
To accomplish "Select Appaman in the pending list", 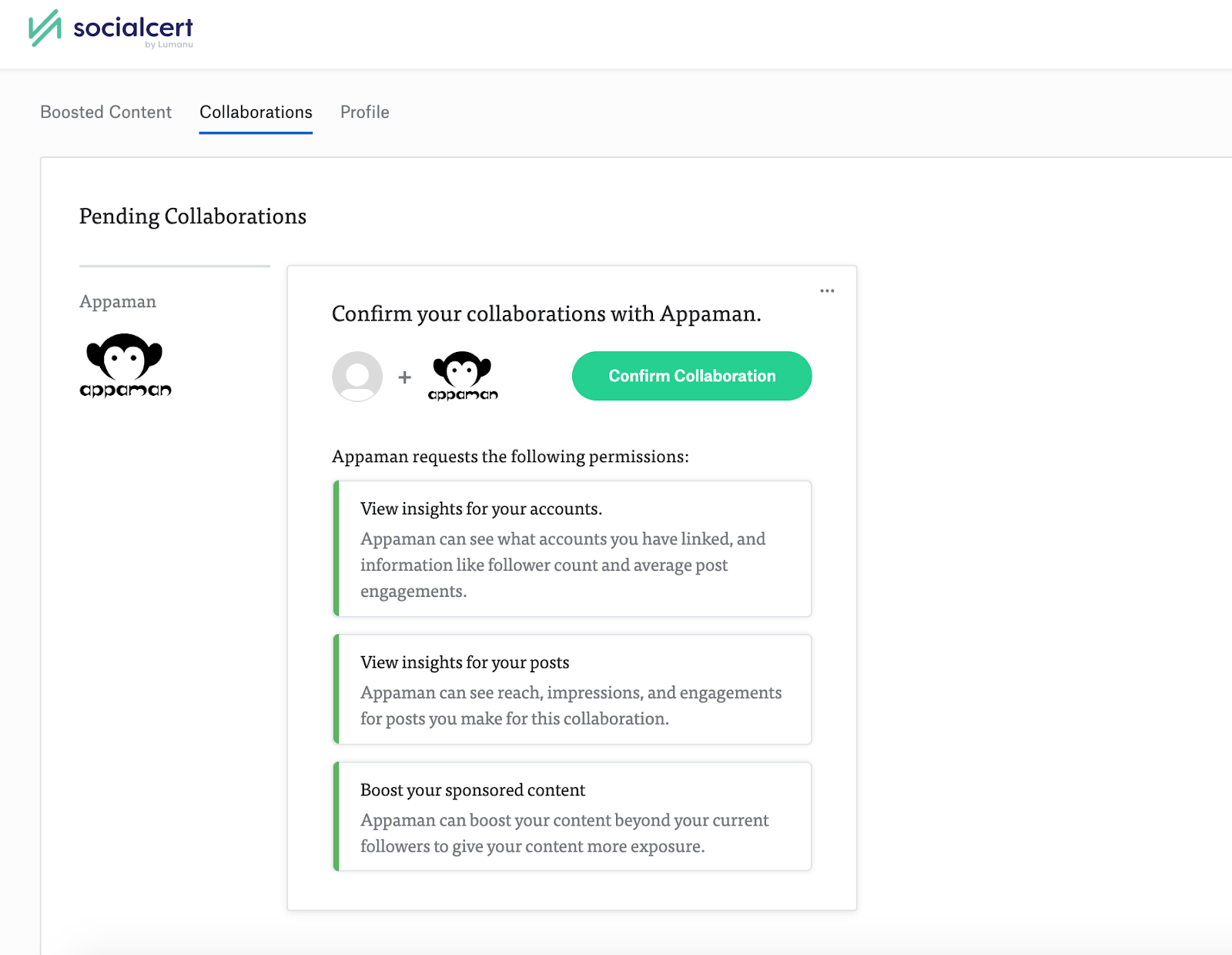I will [x=118, y=301].
